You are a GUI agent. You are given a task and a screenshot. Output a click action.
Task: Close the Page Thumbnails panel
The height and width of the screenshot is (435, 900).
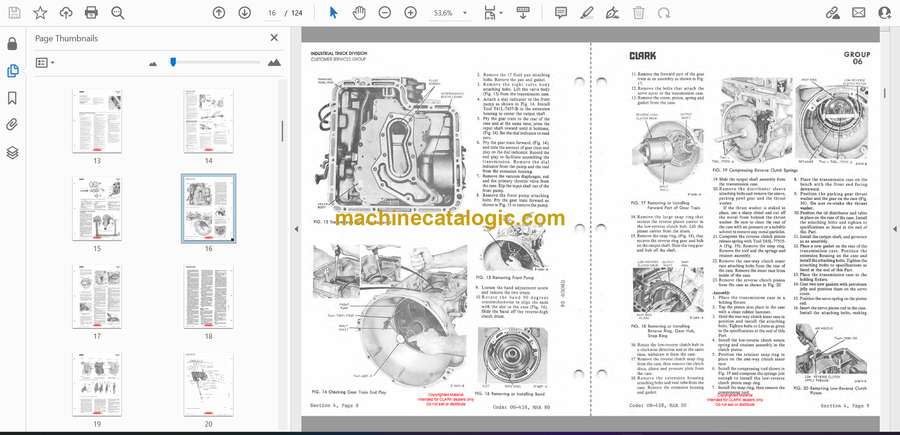[x=274, y=37]
